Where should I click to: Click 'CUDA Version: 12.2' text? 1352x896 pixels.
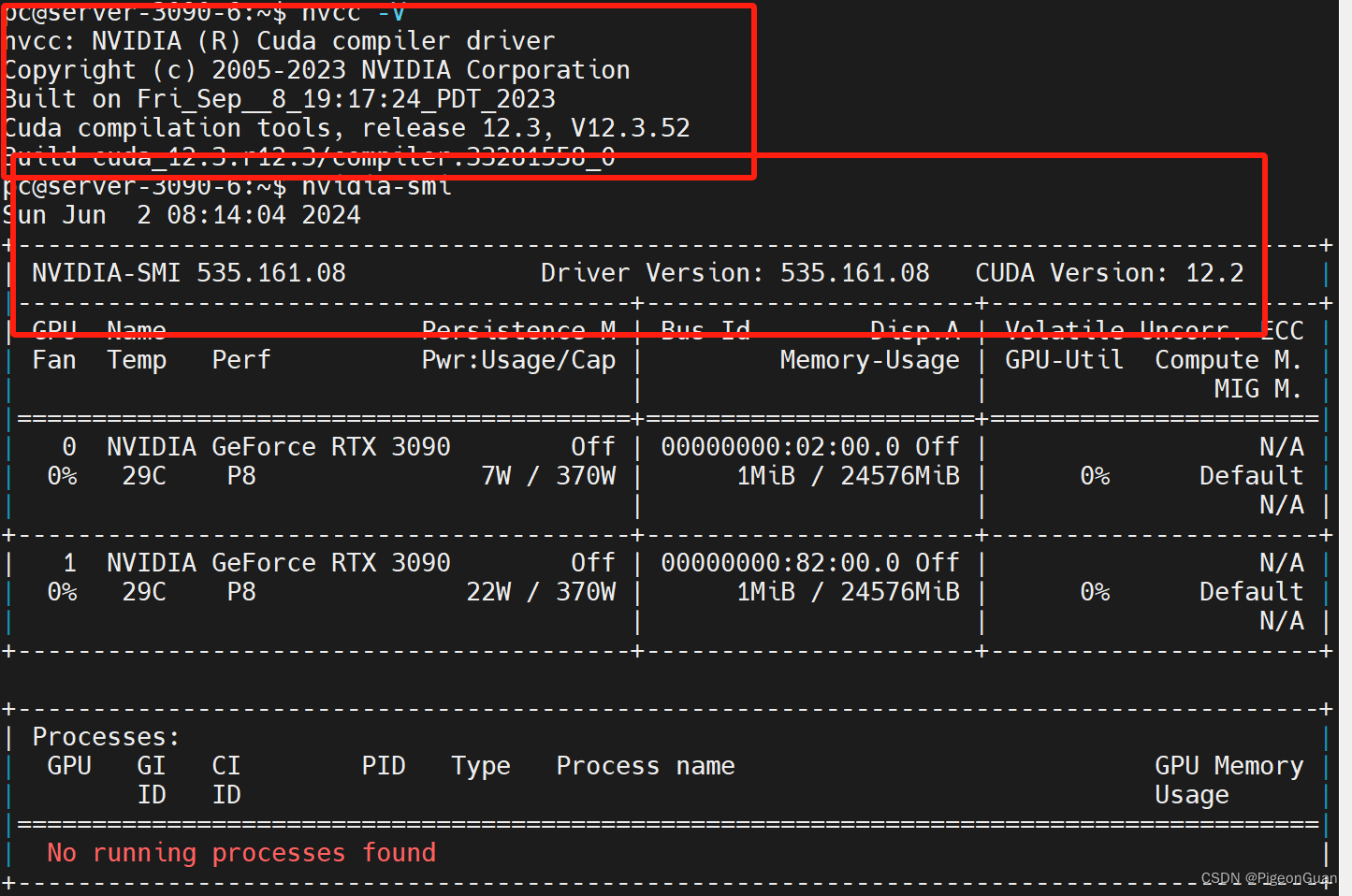click(x=1110, y=273)
